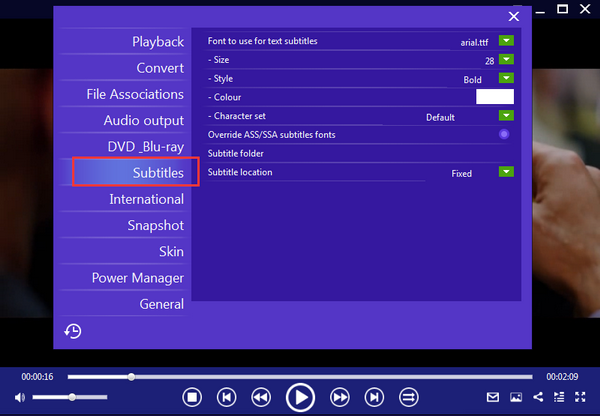
Task: Skip to the previous track
Action: click(227, 397)
